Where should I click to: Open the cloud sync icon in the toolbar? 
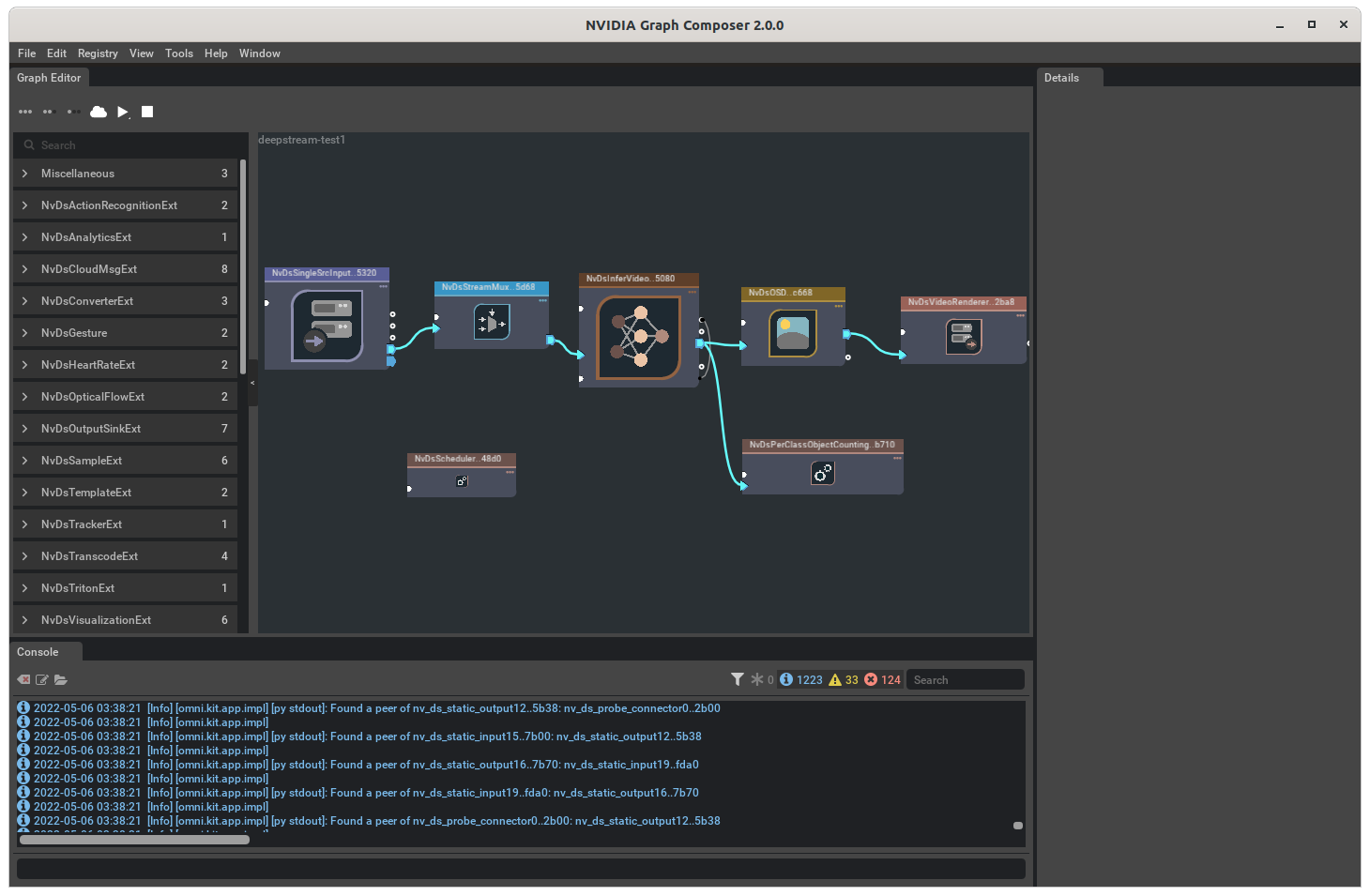(99, 111)
